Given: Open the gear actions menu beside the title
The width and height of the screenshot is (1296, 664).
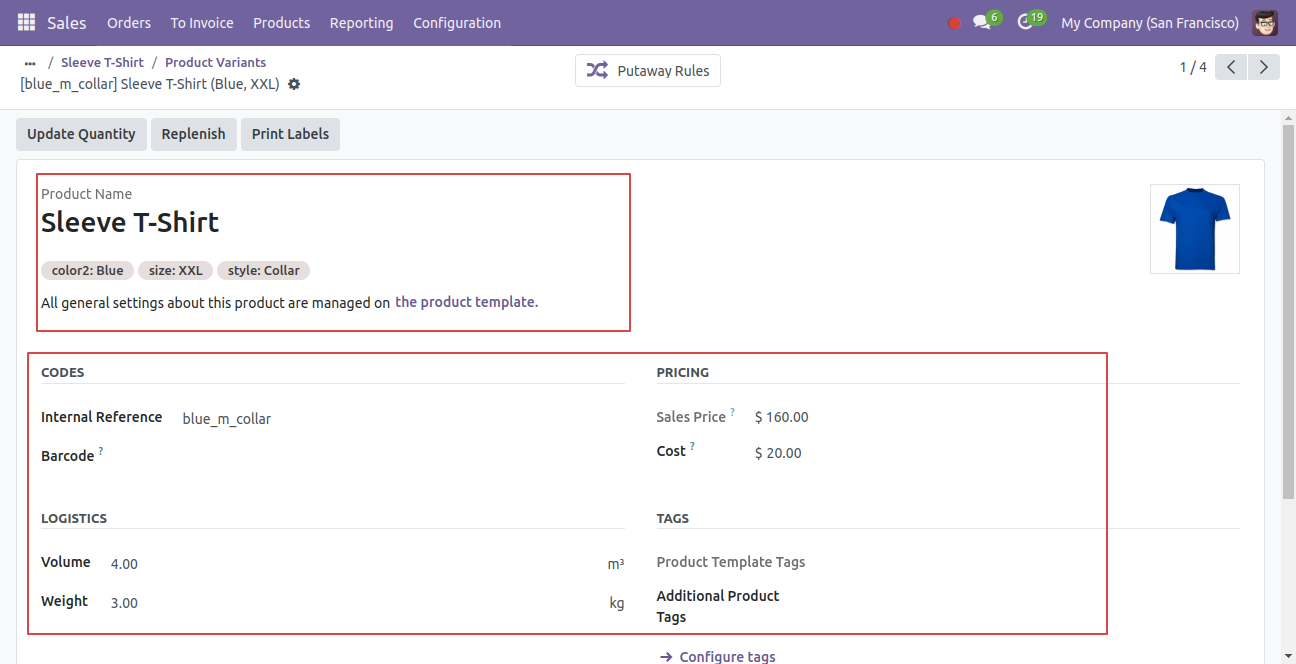Looking at the screenshot, I should [x=294, y=84].
